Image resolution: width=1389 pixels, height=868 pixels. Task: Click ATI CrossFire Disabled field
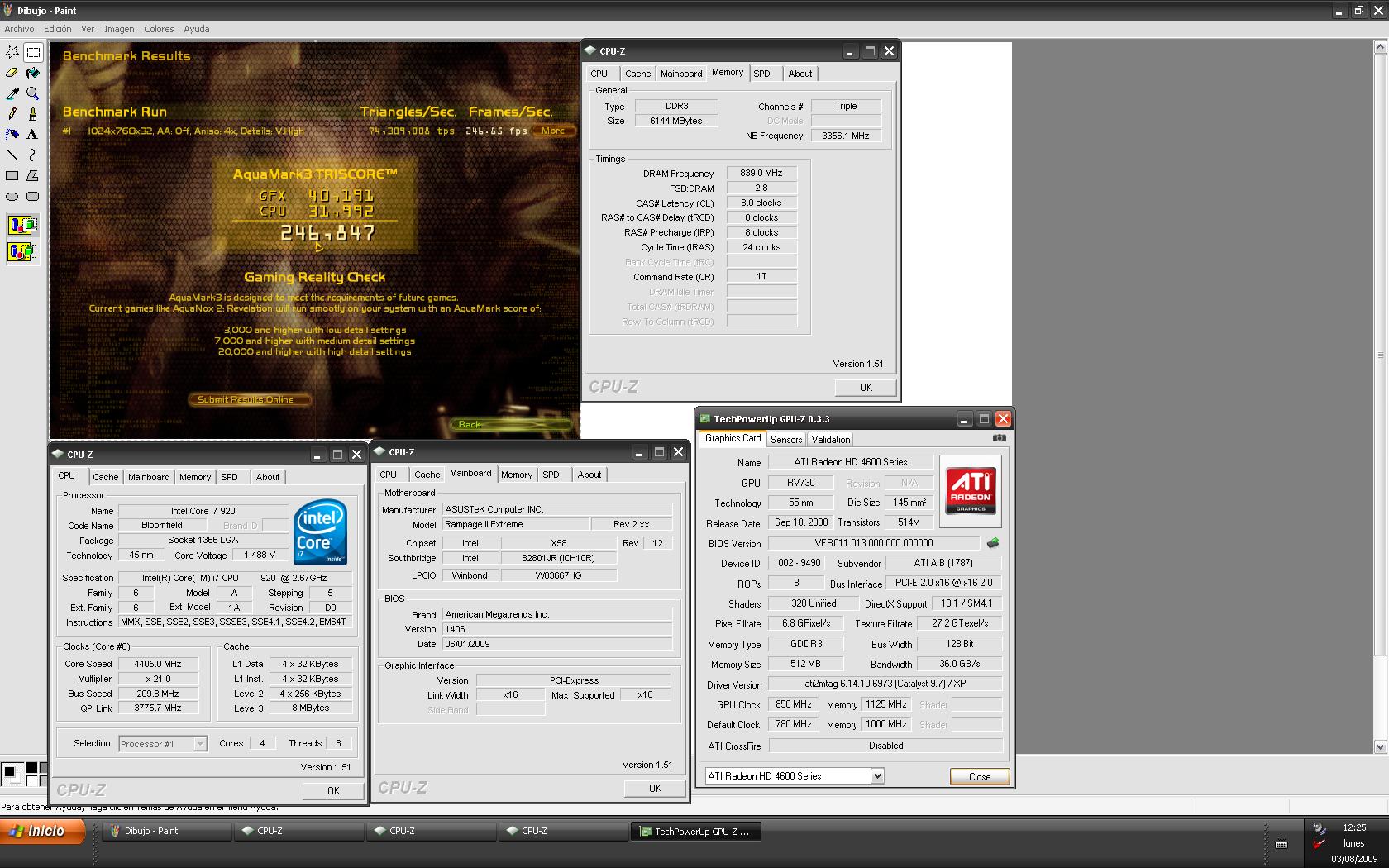coord(885,746)
